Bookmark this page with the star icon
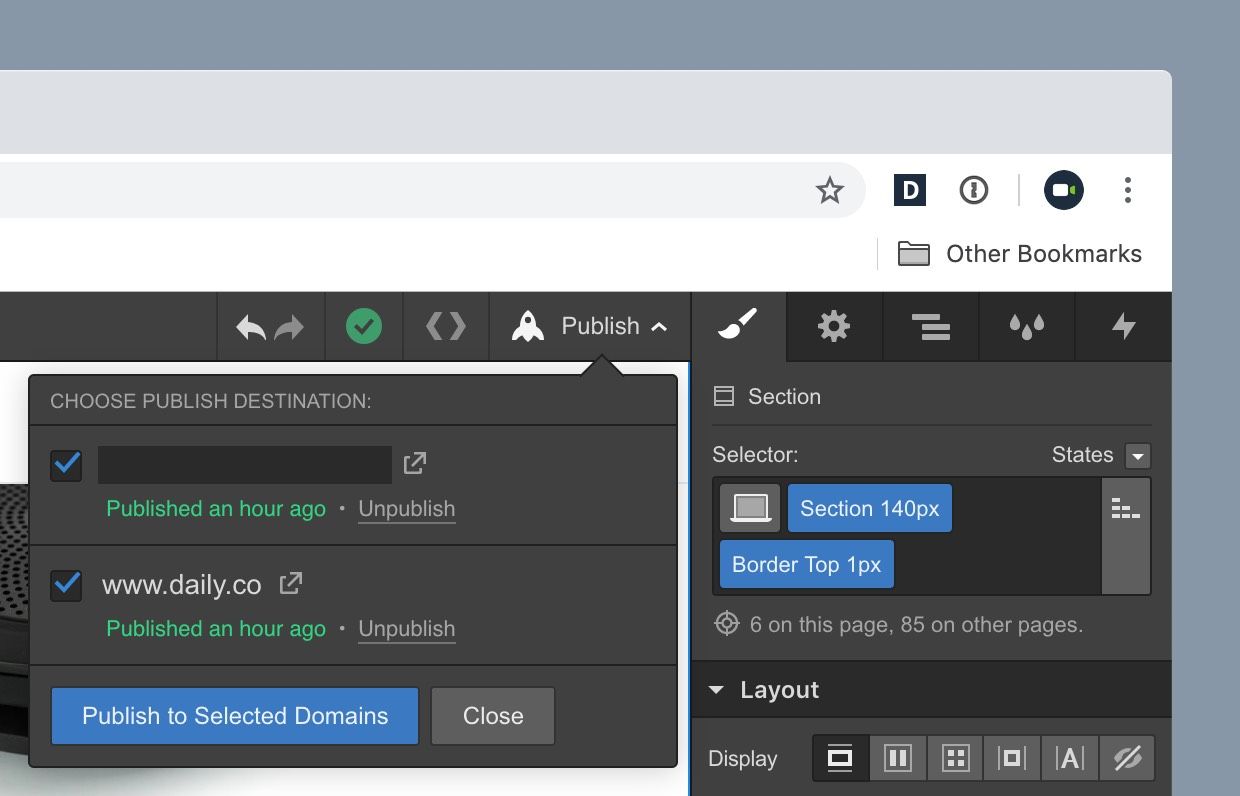The height and width of the screenshot is (796, 1240). pyautogui.click(x=829, y=190)
